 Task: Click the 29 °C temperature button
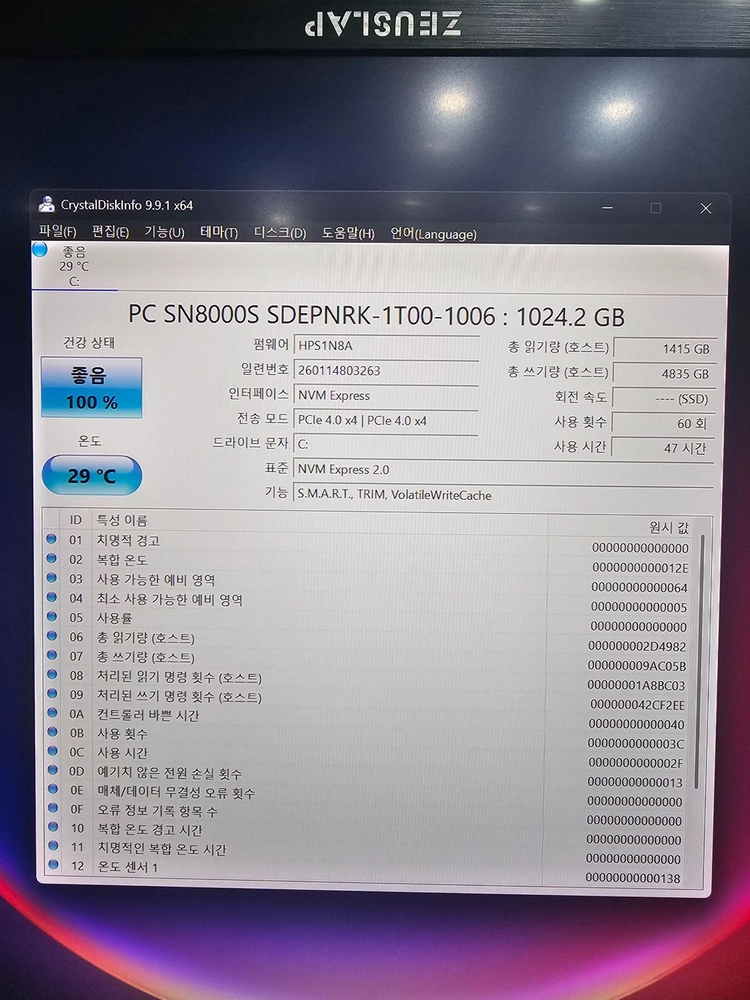91,475
